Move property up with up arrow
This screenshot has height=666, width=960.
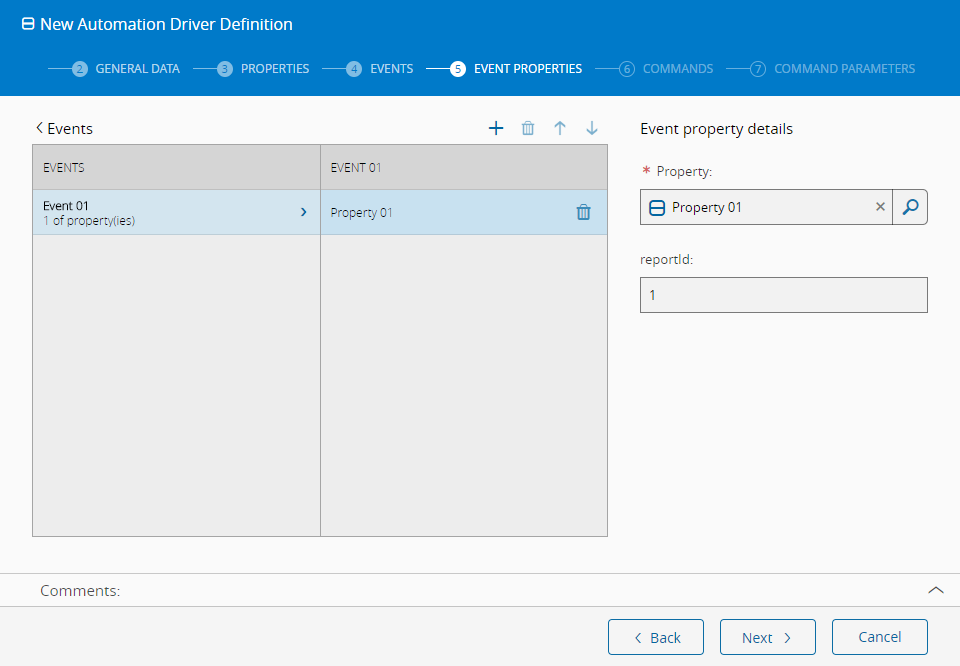(x=560, y=128)
